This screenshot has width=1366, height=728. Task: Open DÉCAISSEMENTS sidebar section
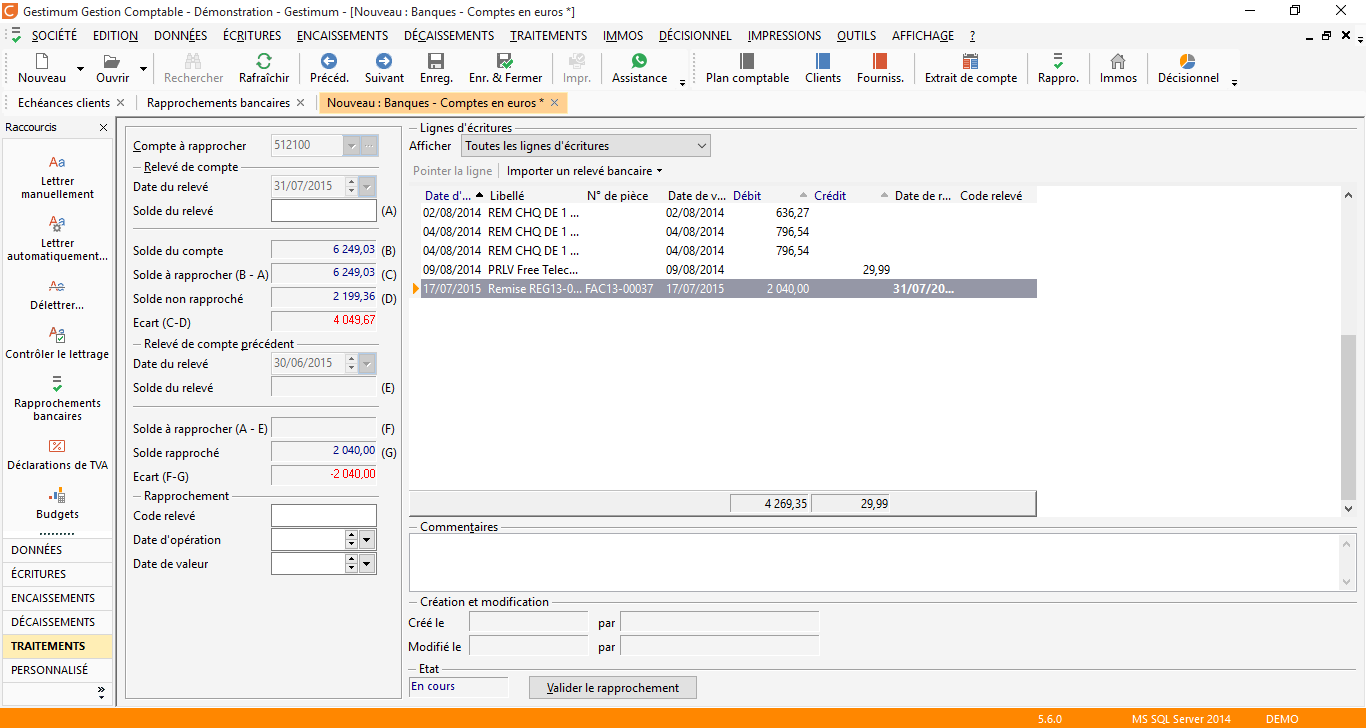(57, 622)
